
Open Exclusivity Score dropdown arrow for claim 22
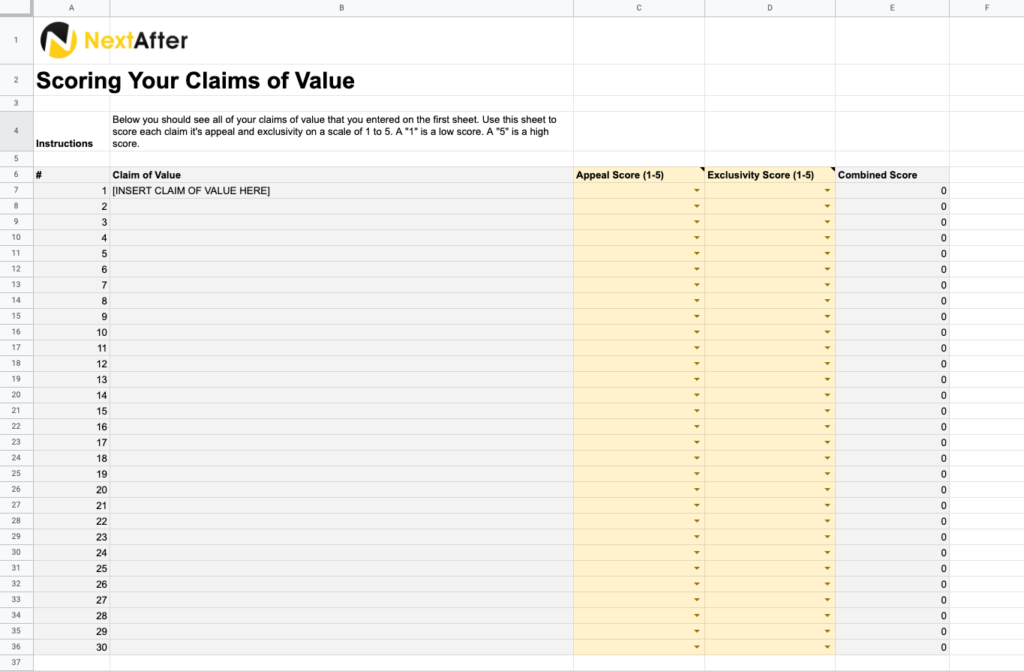pos(827,521)
